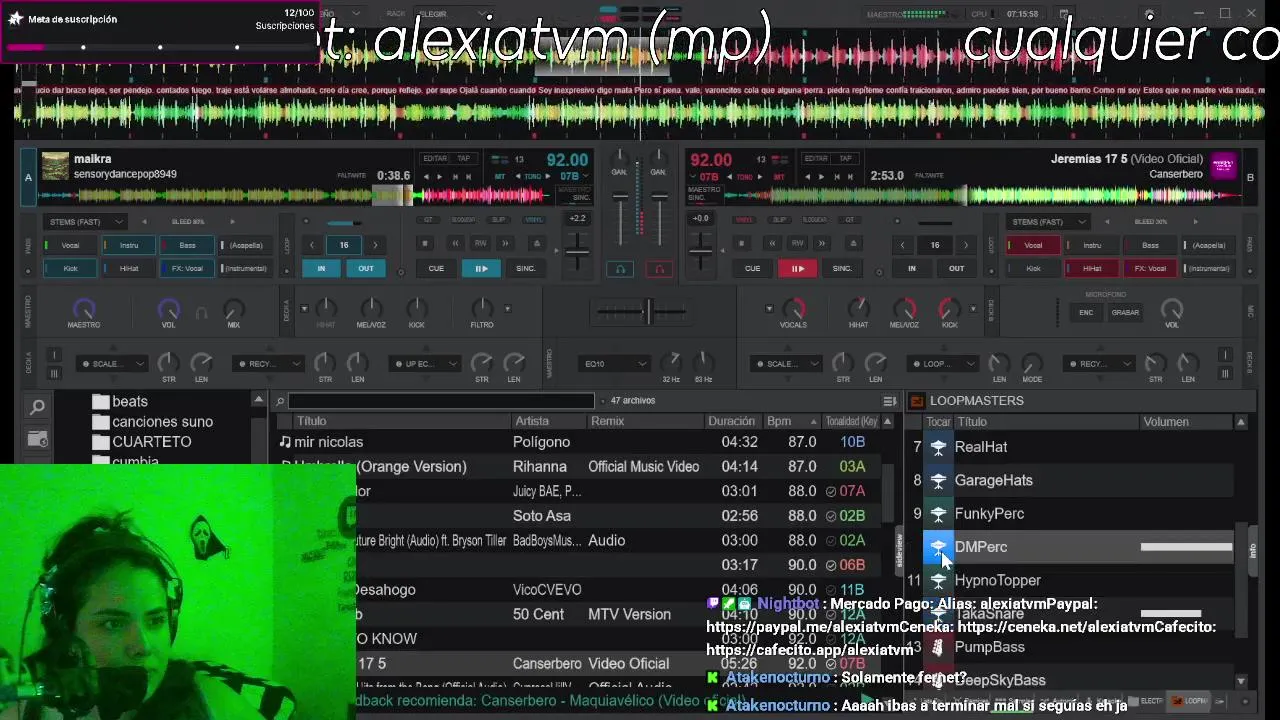The width and height of the screenshot is (1280, 720).
Task: Play the FunkyPerc sample
Action: 938,514
